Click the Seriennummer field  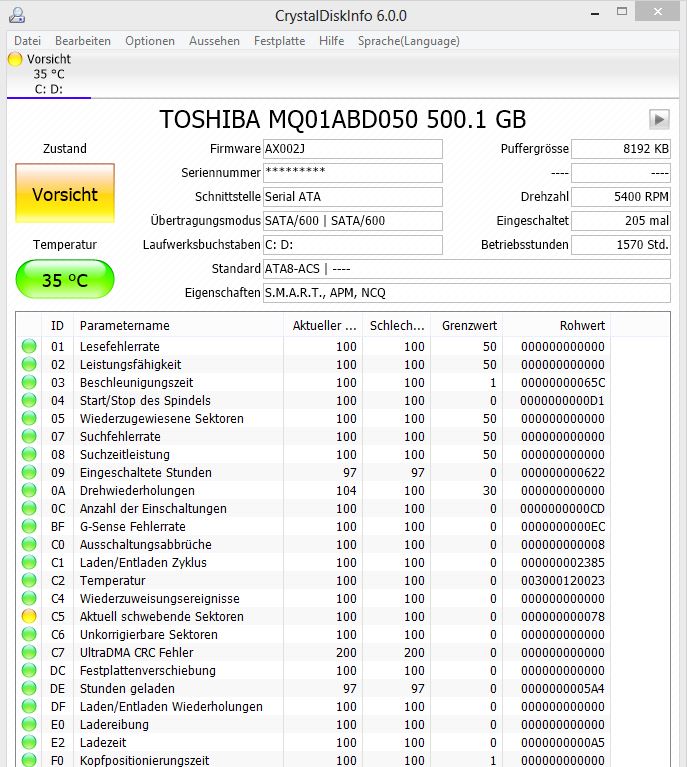tap(353, 173)
